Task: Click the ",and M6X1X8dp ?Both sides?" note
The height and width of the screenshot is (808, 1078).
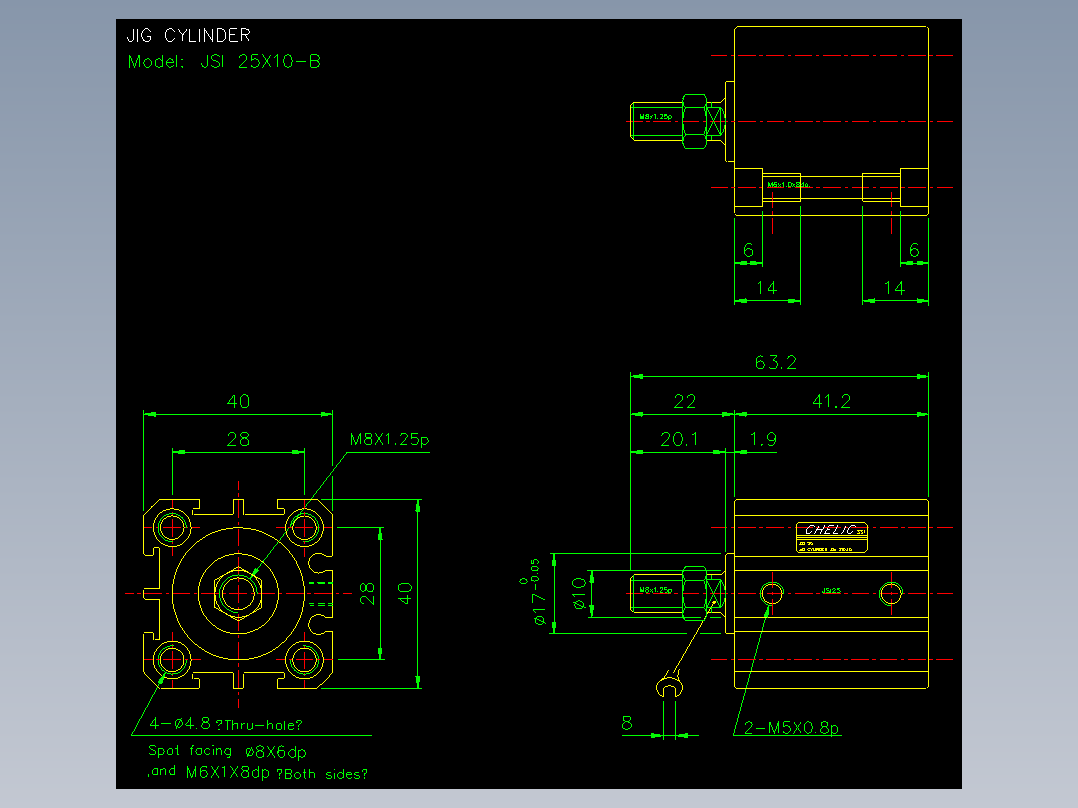Action: click(x=258, y=773)
